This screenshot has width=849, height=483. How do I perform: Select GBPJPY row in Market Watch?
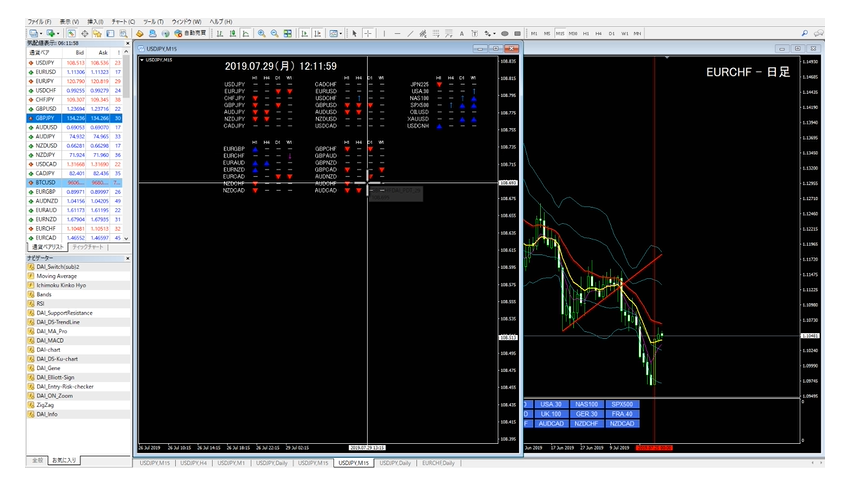pos(74,118)
